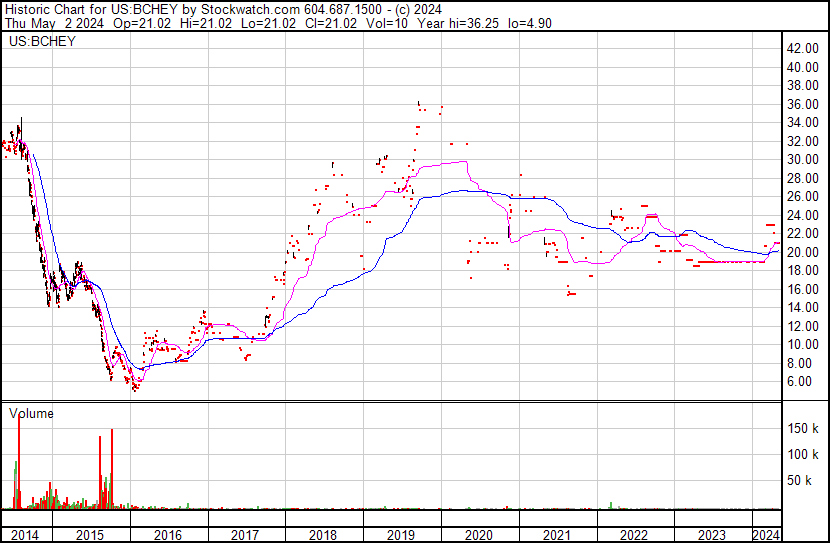Click the Stockwatch.com text in chart title

[x=243, y=8]
